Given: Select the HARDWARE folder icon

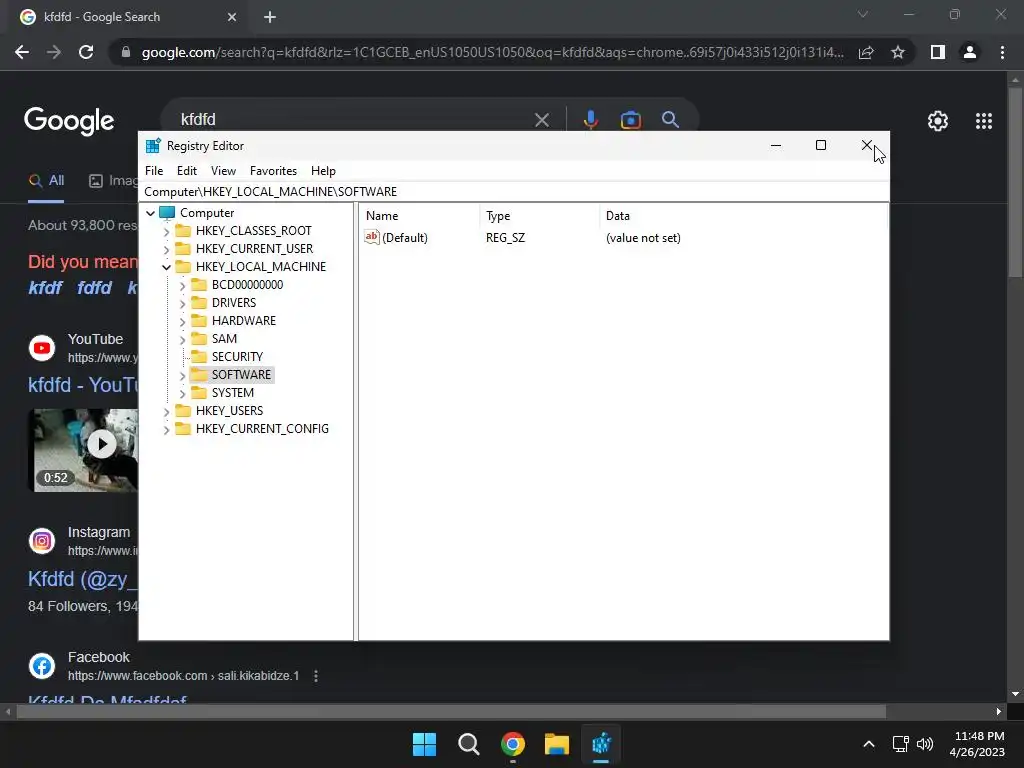Looking at the screenshot, I should (199, 320).
